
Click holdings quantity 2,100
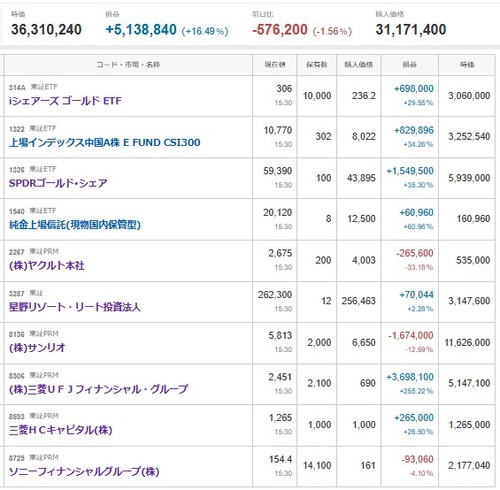[319, 384]
